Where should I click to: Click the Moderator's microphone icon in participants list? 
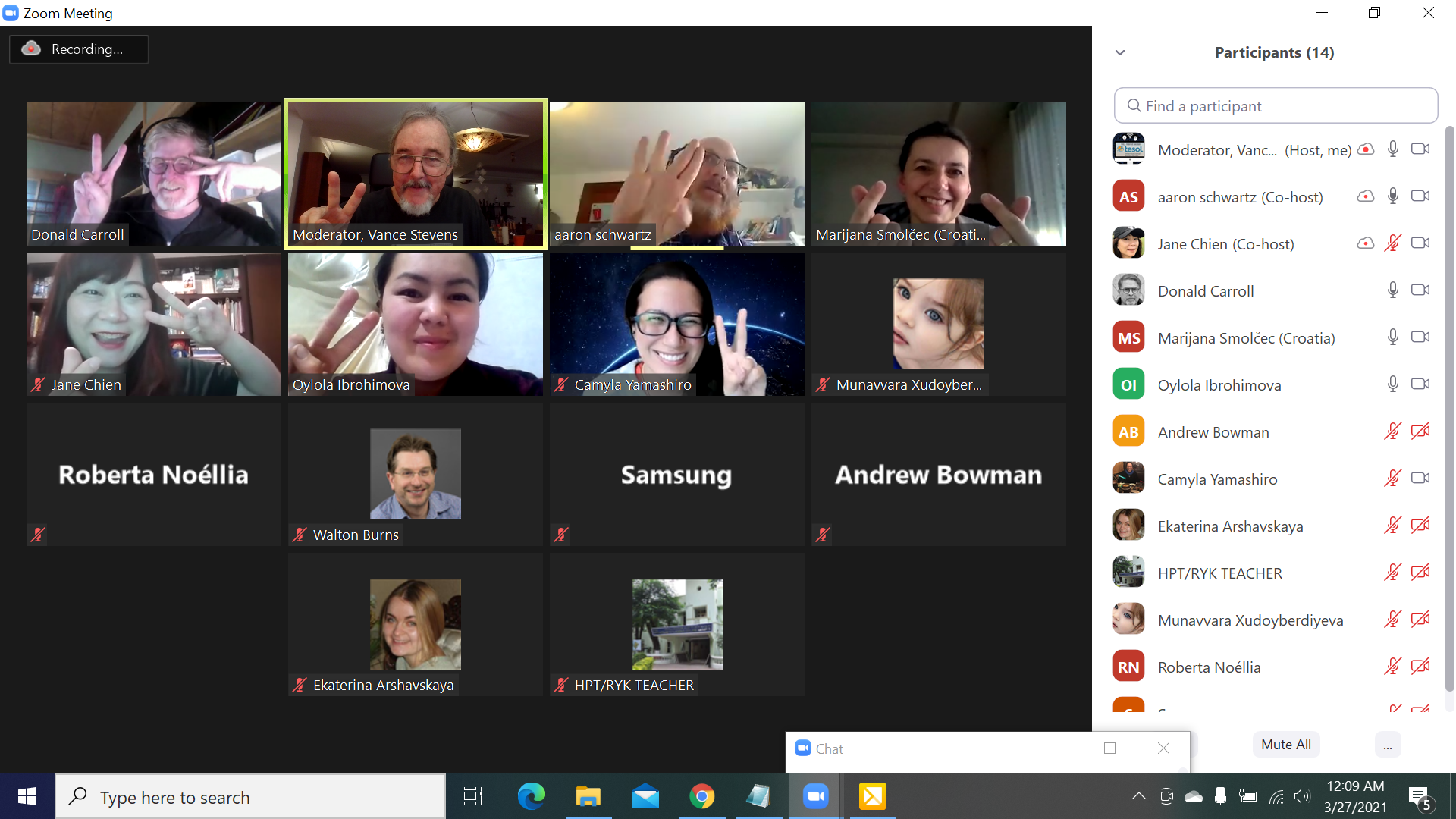(x=1392, y=149)
